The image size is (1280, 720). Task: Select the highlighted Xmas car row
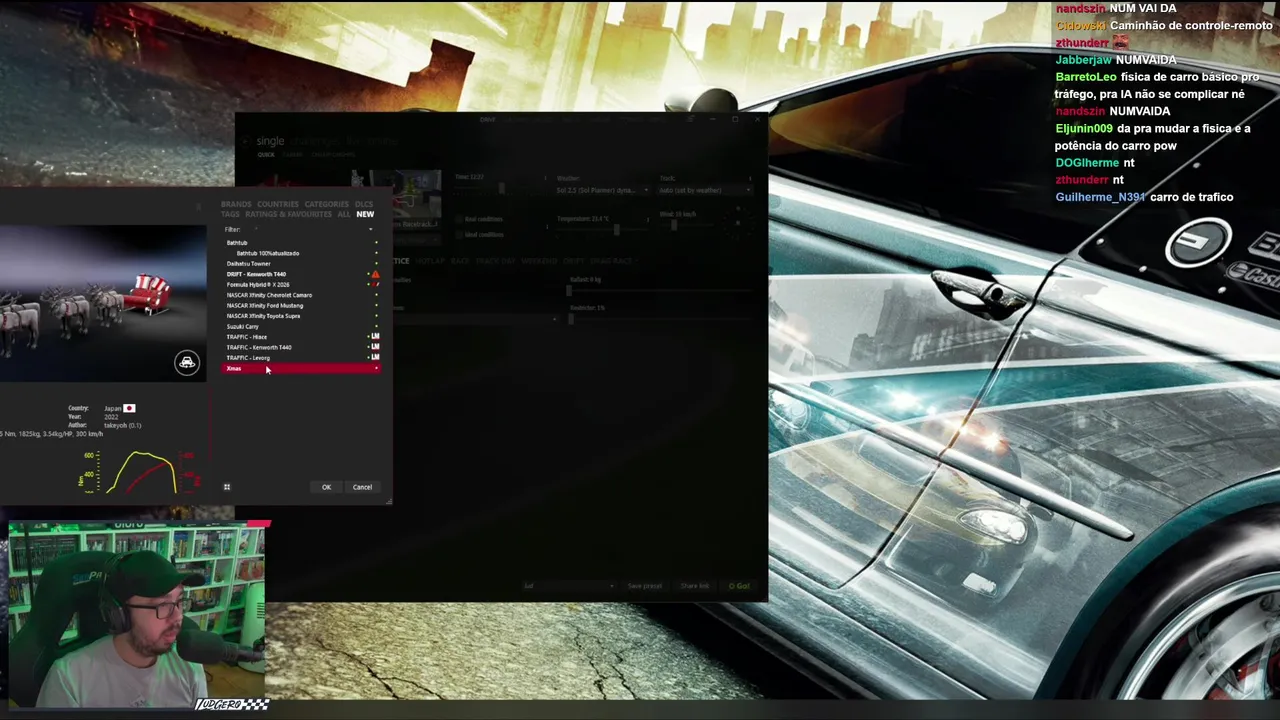click(300, 369)
